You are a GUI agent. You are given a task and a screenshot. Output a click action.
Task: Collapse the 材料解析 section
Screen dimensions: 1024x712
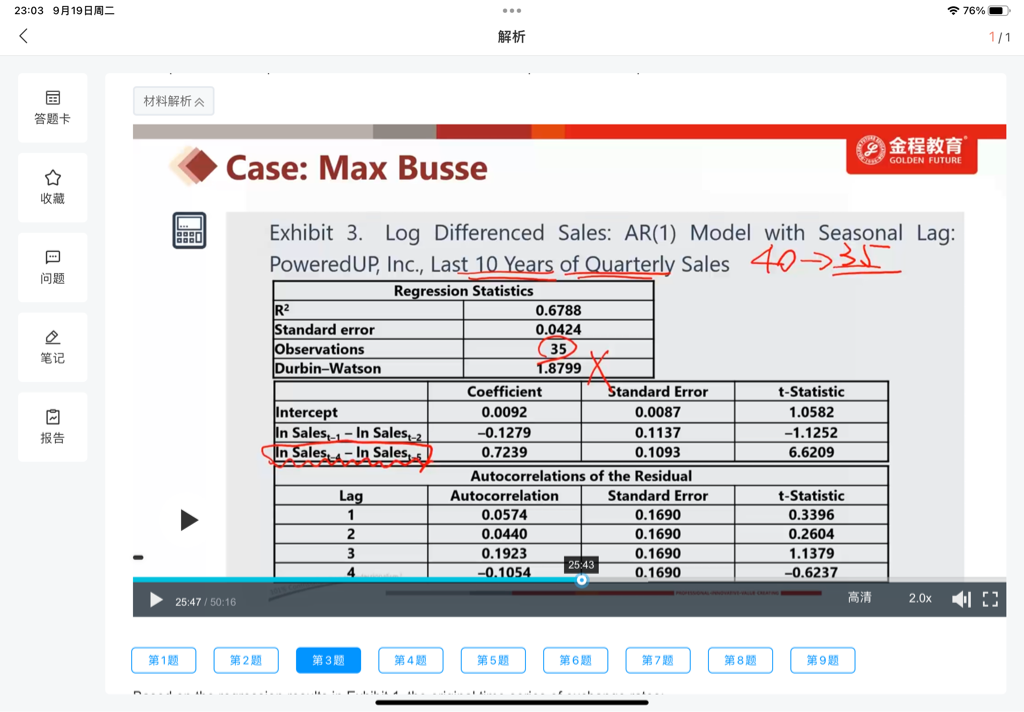(174, 101)
